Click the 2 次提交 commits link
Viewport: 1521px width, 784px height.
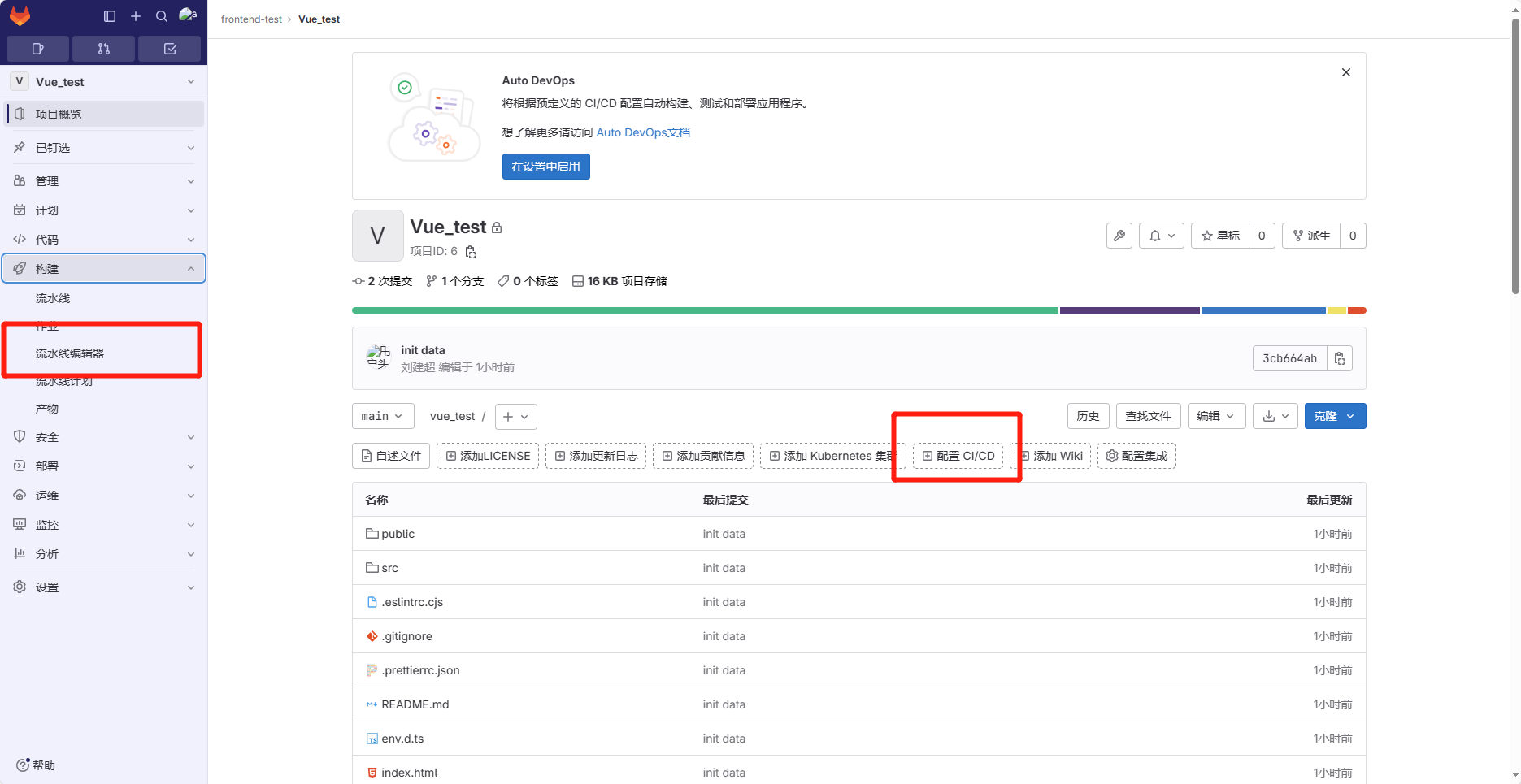(x=382, y=281)
